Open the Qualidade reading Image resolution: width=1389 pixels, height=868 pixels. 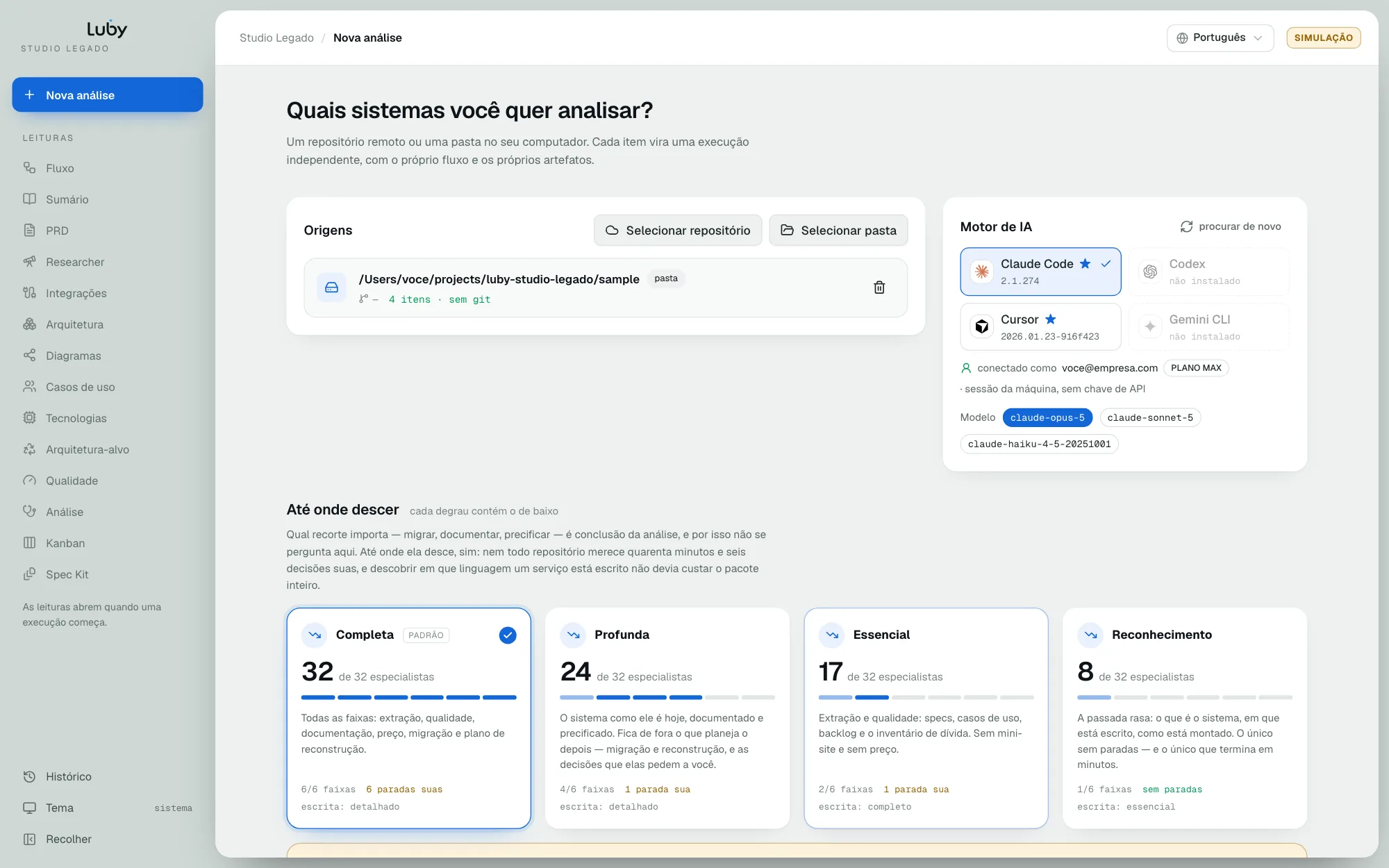coord(107,481)
